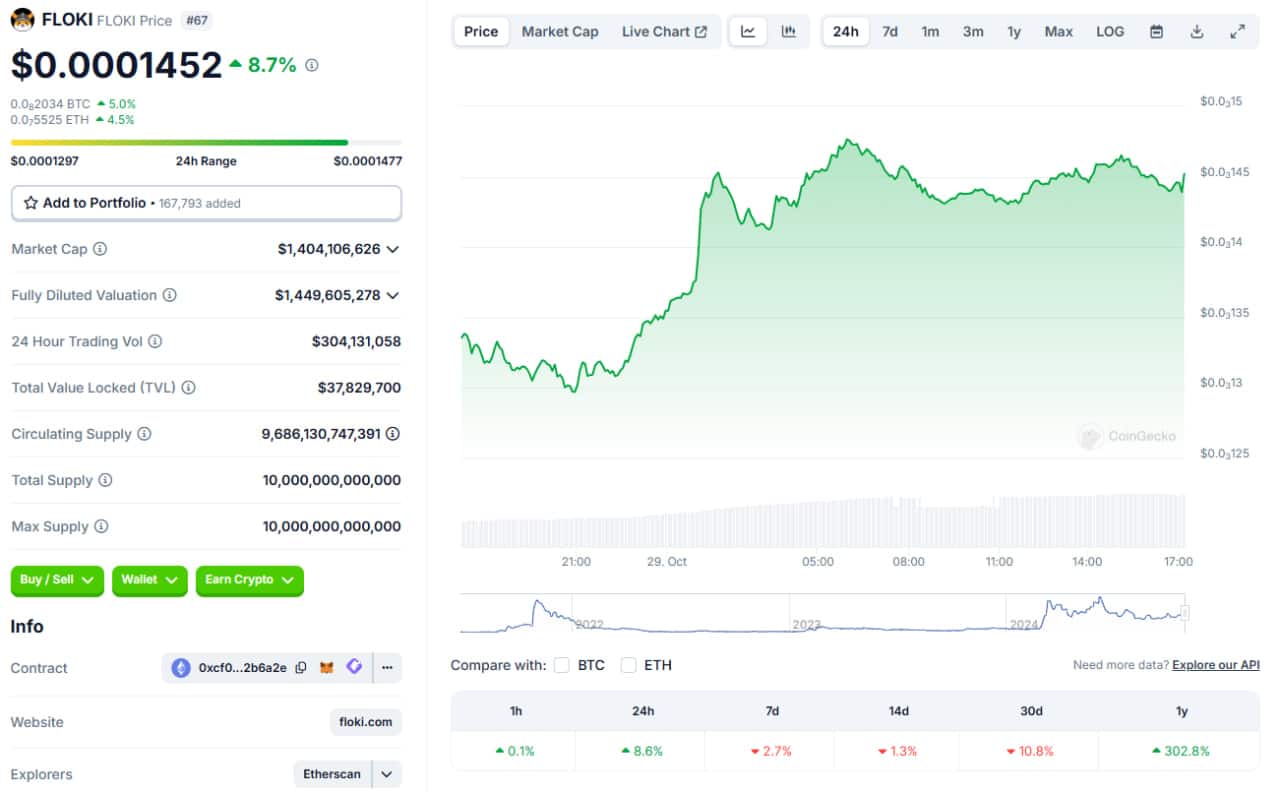The height and width of the screenshot is (792, 1280).
Task: Click the Ethereum icon in the contract field
Action: point(181,668)
